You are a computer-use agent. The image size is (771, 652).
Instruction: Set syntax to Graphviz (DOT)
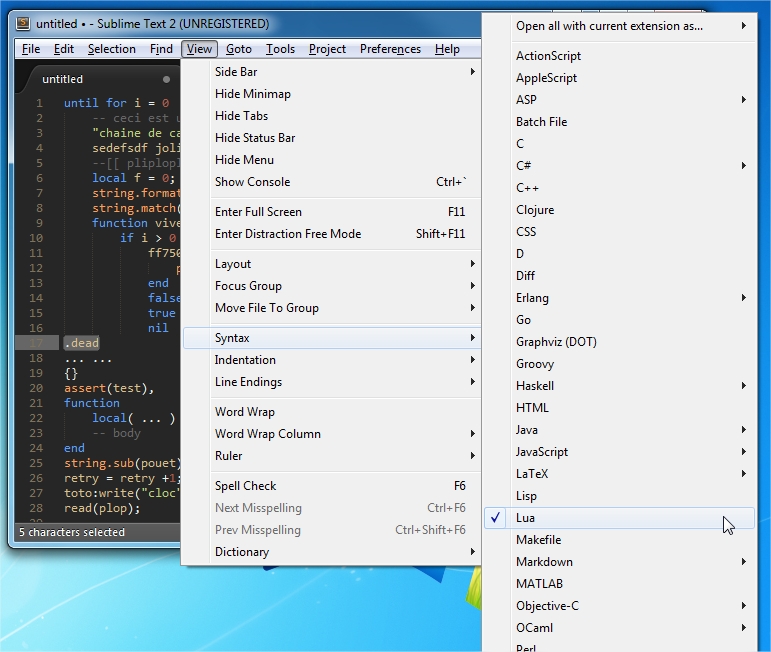(x=619, y=342)
